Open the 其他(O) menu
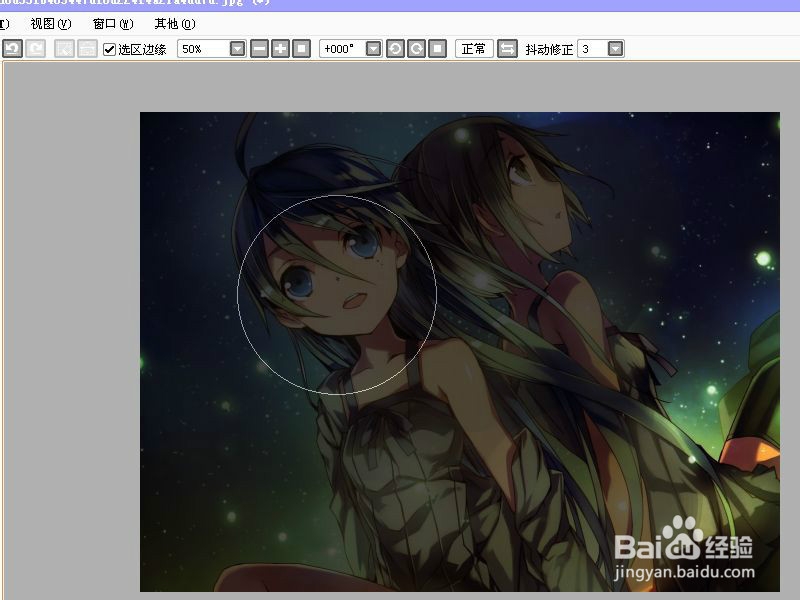The height and width of the screenshot is (600, 800). tap(175, 24)
